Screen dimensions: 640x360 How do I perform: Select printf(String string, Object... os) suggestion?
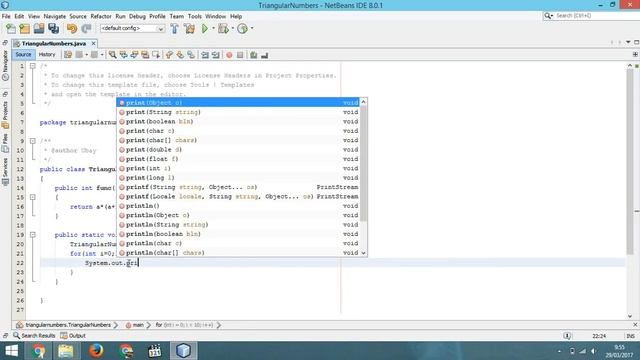coord(238,187)
